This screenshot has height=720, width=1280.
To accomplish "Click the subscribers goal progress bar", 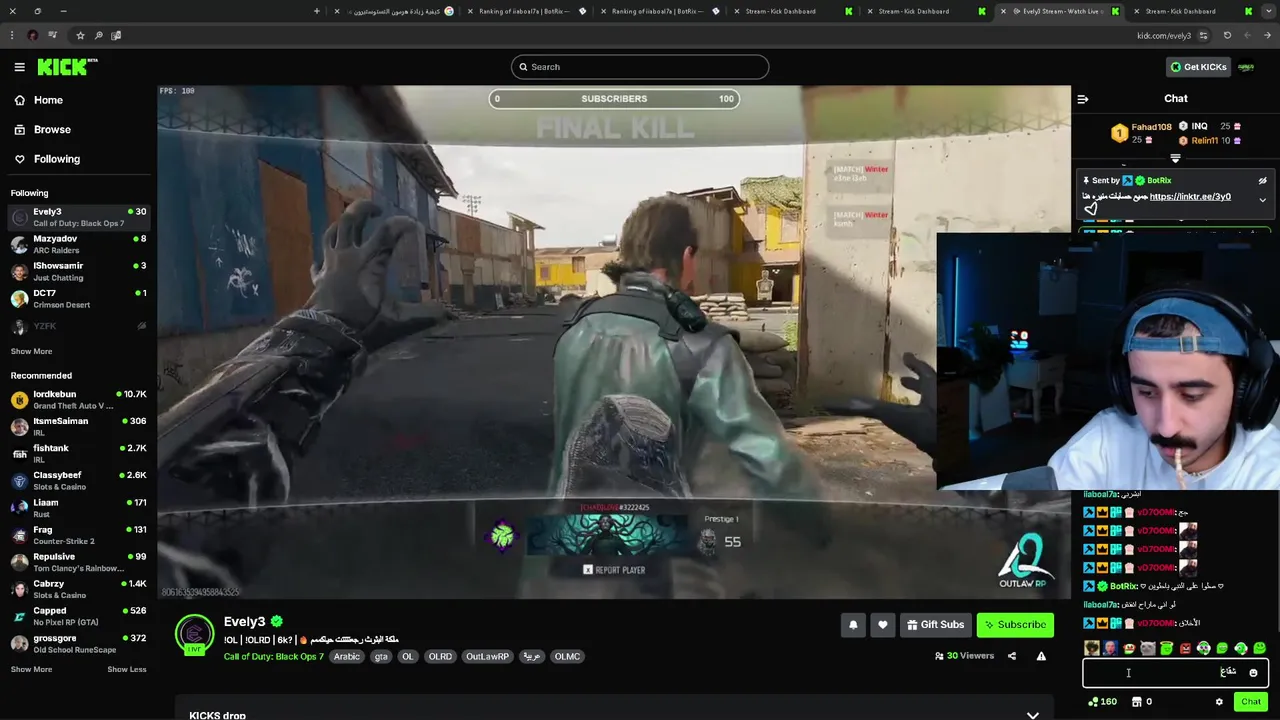I will [x=614, y=99].
